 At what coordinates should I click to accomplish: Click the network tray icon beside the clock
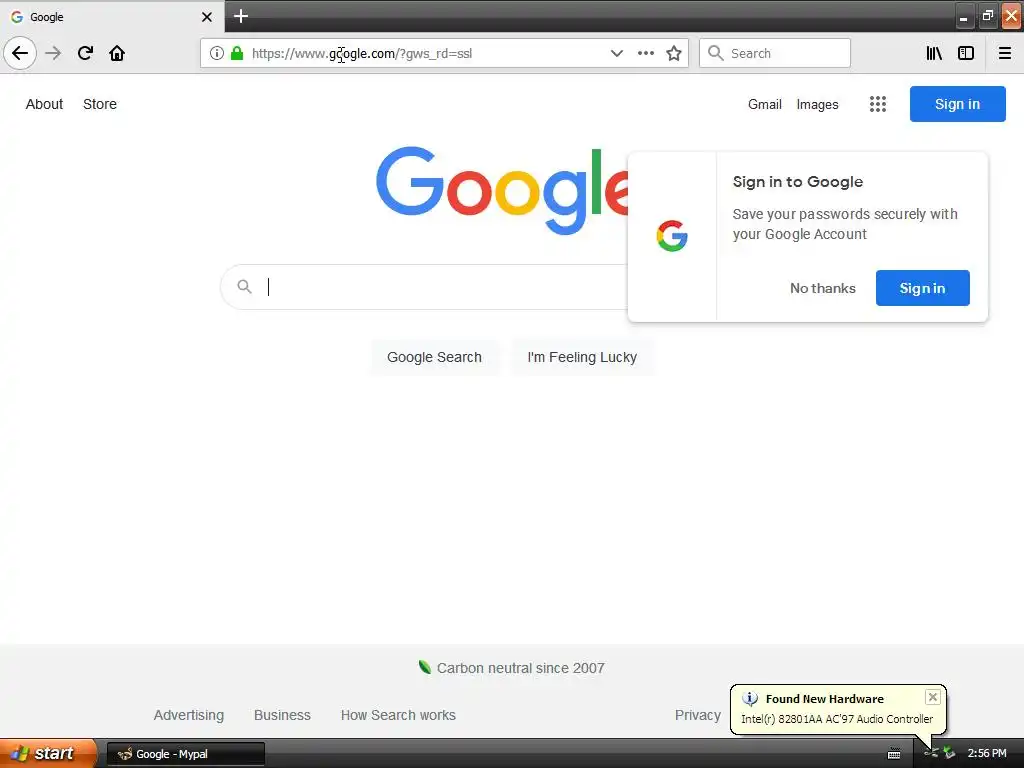click(x=949, y=753)
